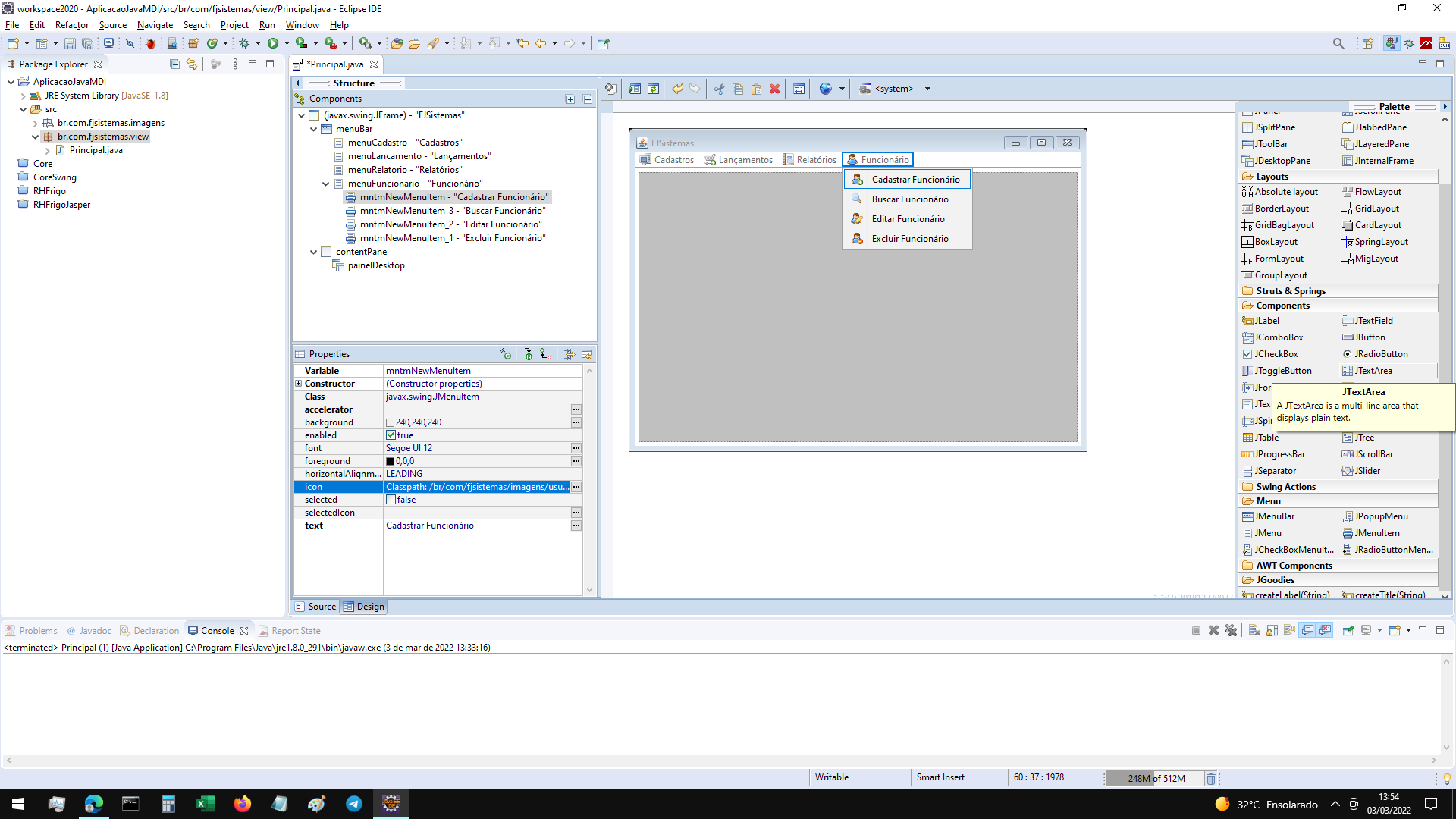Collapse the AplicacaoJavaMDI project node
Screen dimensions: 1456x819
coord(11,82)
